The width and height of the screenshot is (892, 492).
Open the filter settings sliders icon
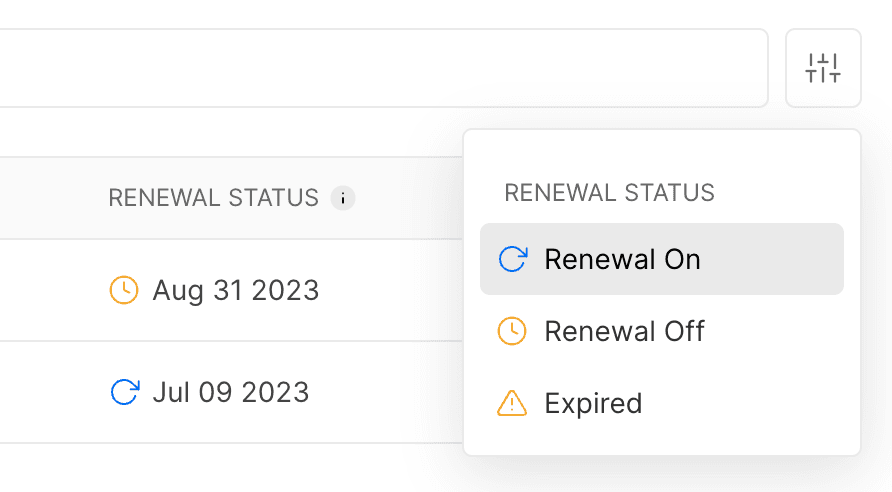[x=823, y=68]
